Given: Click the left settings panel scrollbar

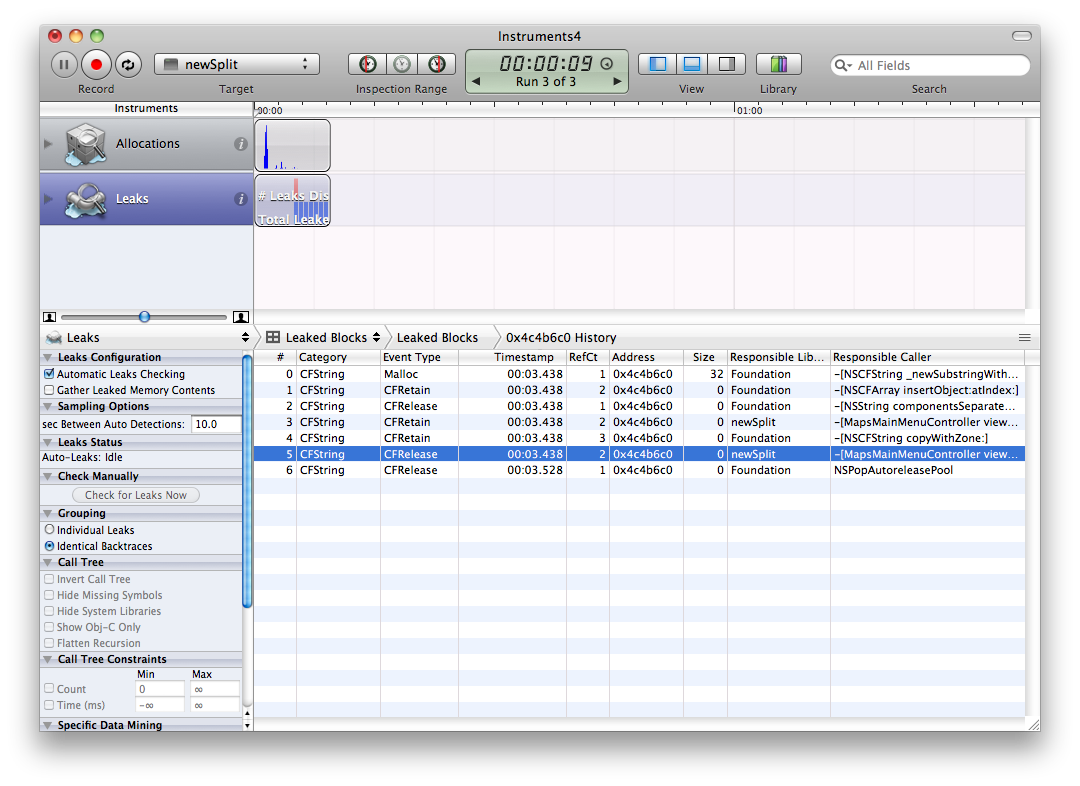Looking at the screenshot, I should pyautogui.click(x=247, y=481).
